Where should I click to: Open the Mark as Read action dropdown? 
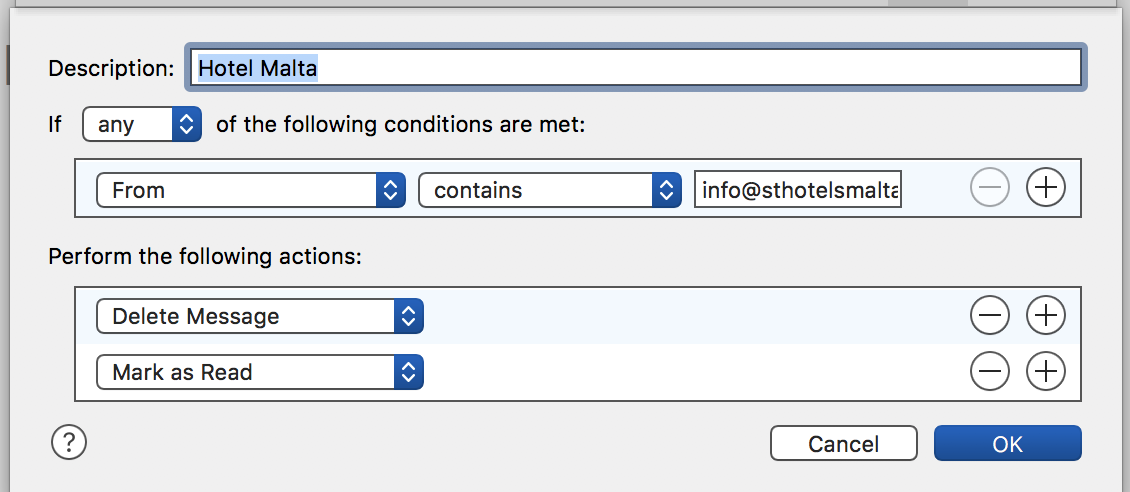click(260, 372)
